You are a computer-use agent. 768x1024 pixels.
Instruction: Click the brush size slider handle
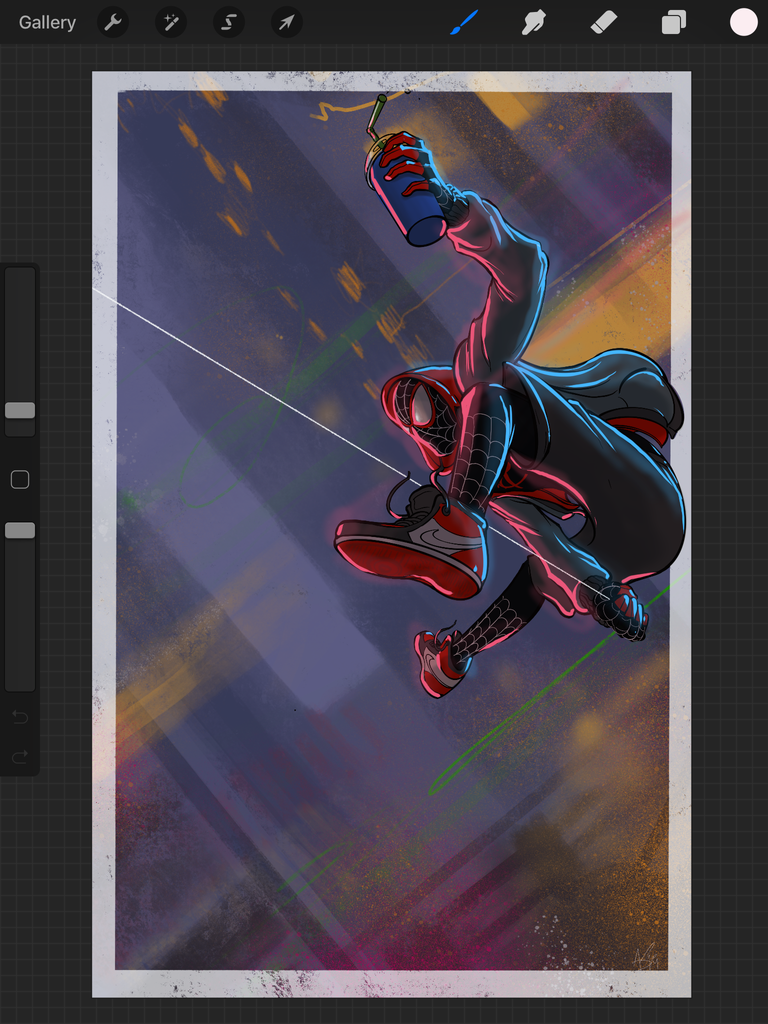point(20,410)
